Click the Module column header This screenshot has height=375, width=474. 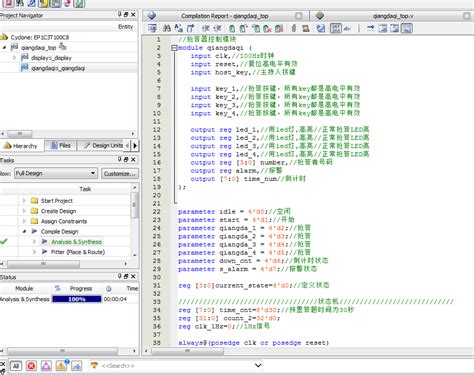click(x=24, y=288)
